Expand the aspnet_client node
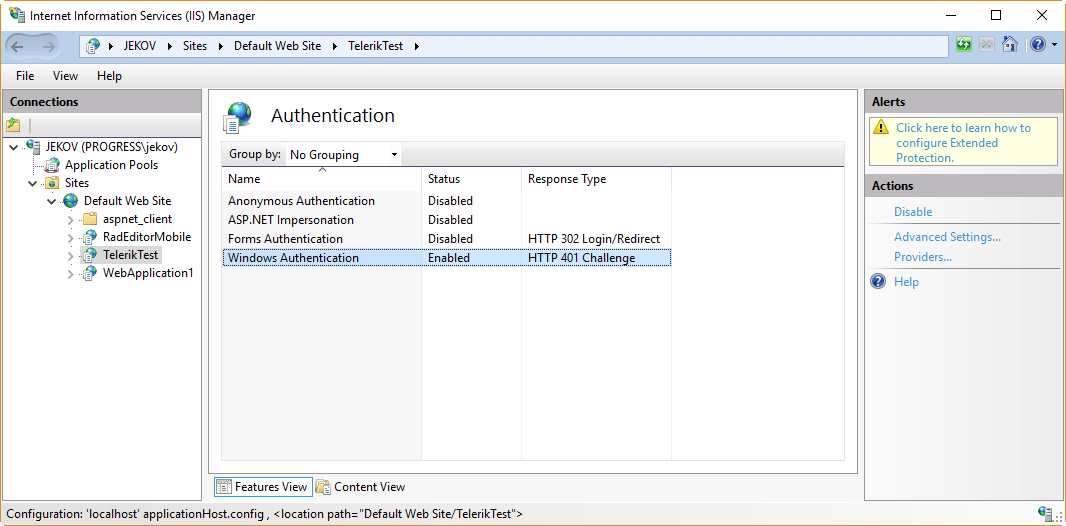The width and height of the screenshot is (1066, 526). click(x=71, y=220)
